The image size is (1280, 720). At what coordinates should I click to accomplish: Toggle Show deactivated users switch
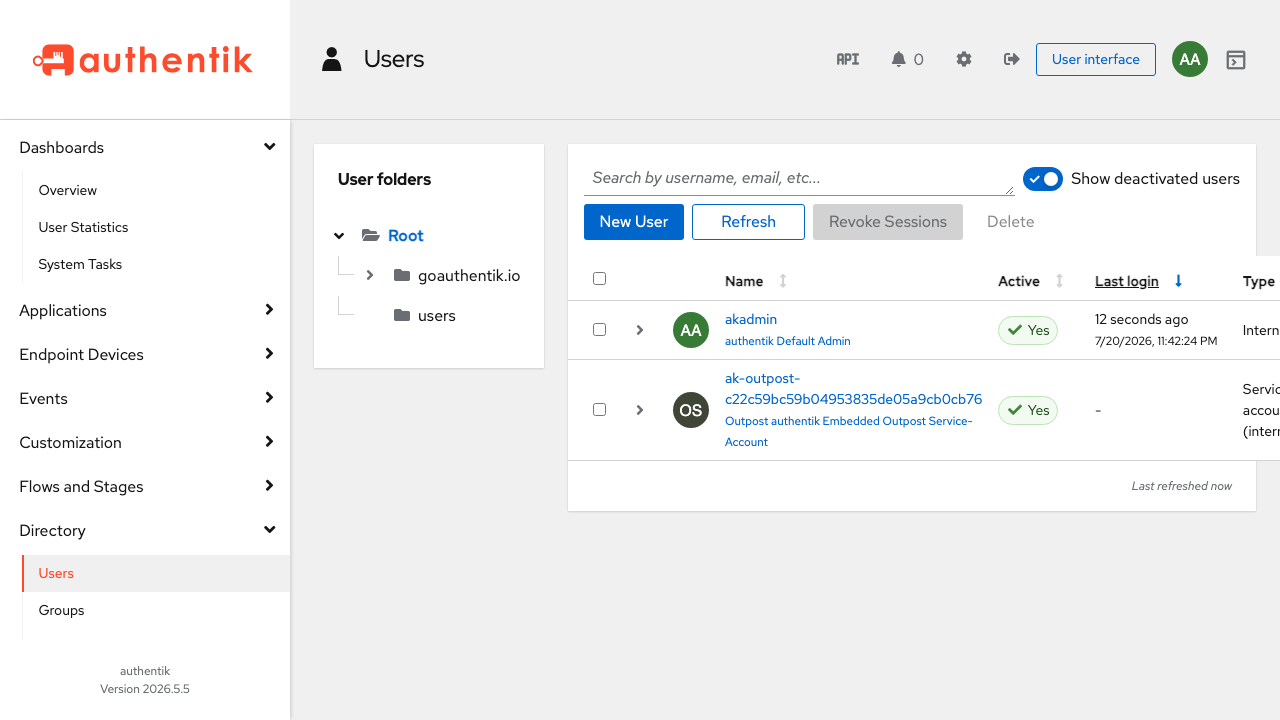pos(1043,179)
